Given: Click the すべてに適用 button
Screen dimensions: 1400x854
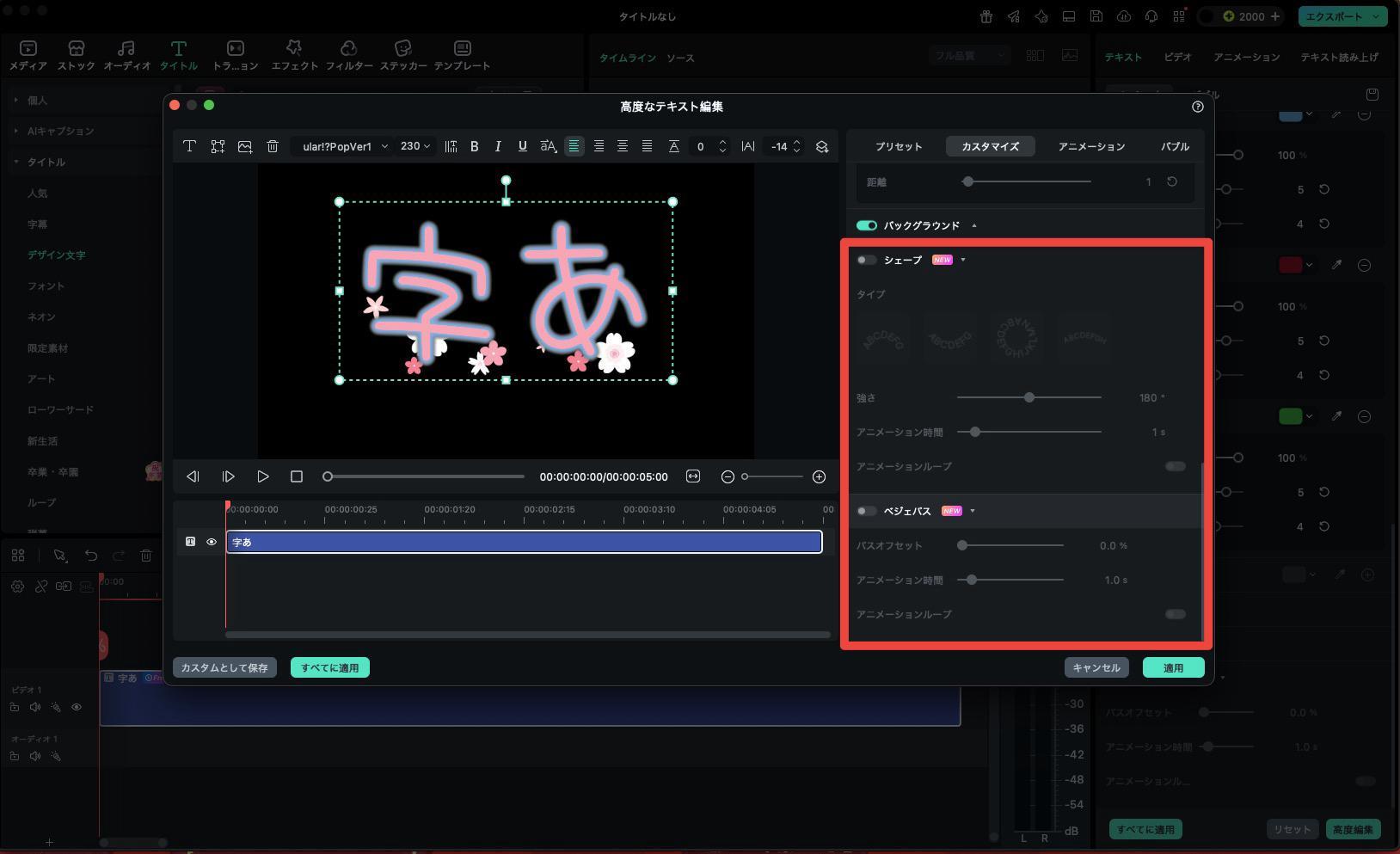Looking at the screenshot, I should click(x=330, y=667).
